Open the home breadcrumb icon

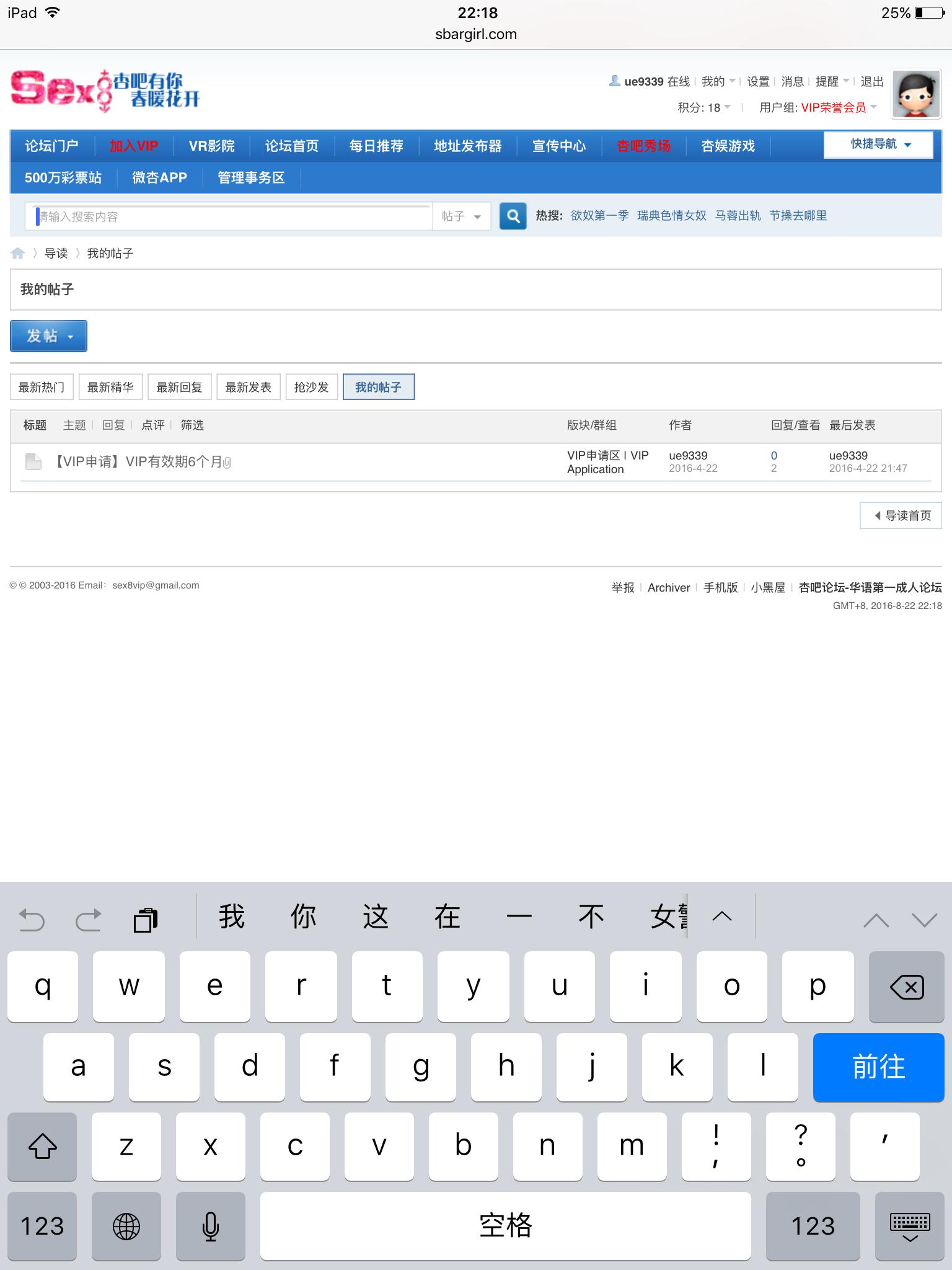coord(17,253)
